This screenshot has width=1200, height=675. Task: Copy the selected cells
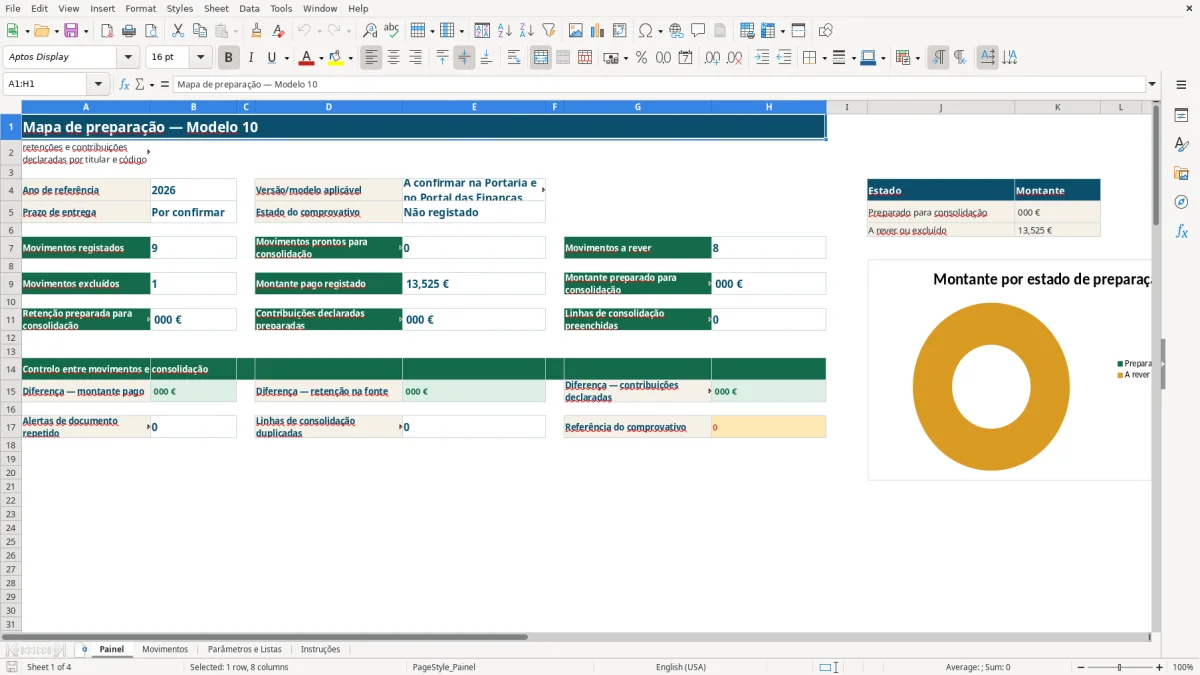pyautogui.click(x=199, y=31)
